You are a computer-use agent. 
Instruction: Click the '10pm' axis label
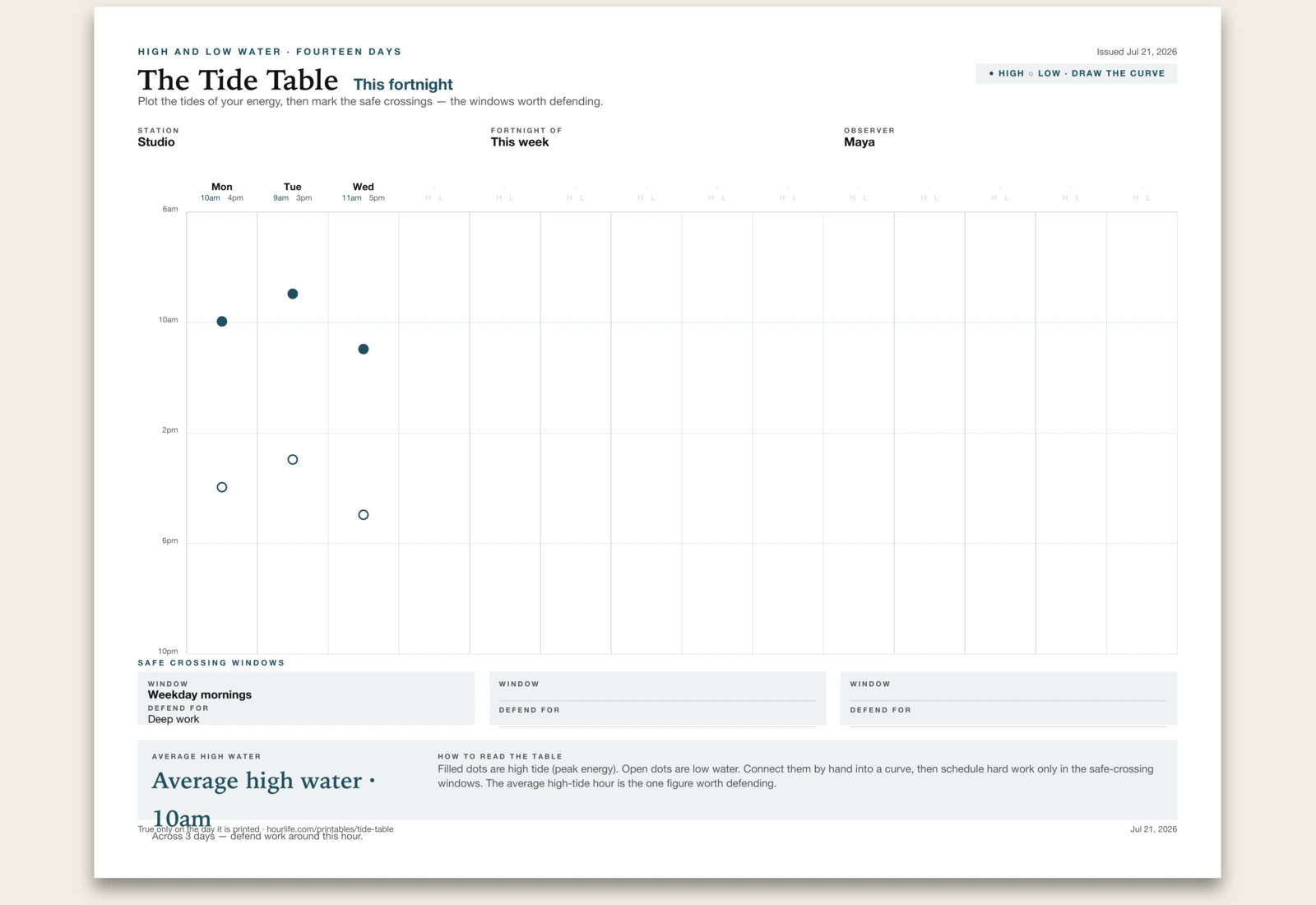(168, 652)
